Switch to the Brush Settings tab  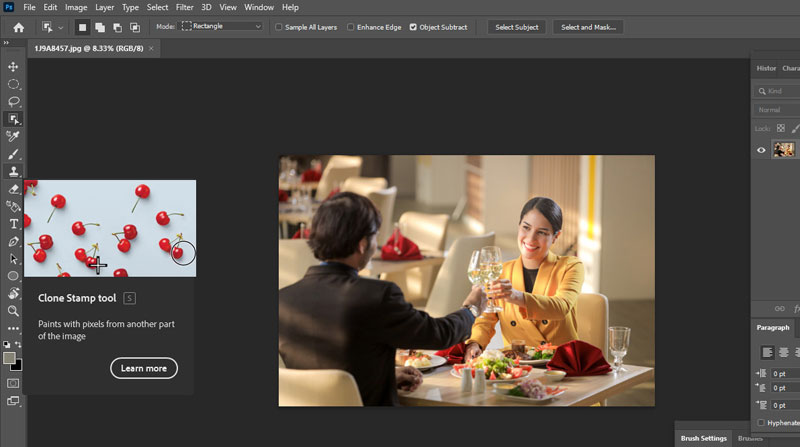tap(703, 438)
